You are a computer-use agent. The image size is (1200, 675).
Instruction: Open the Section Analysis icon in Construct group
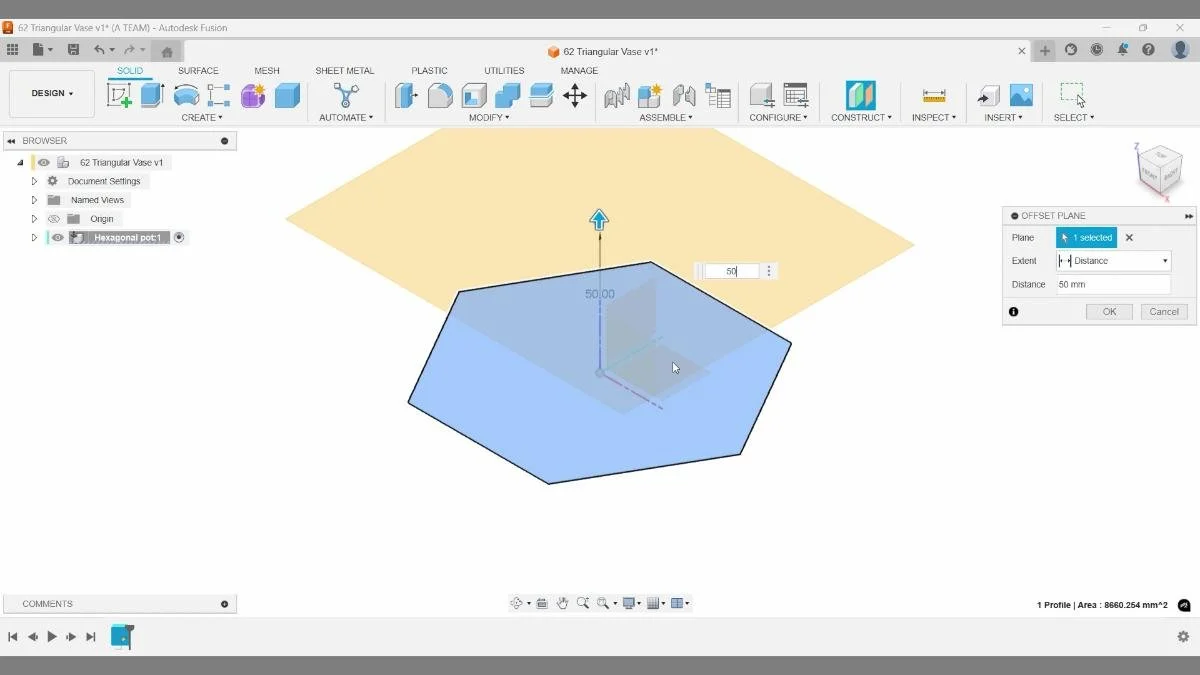[x=861, y=95]
